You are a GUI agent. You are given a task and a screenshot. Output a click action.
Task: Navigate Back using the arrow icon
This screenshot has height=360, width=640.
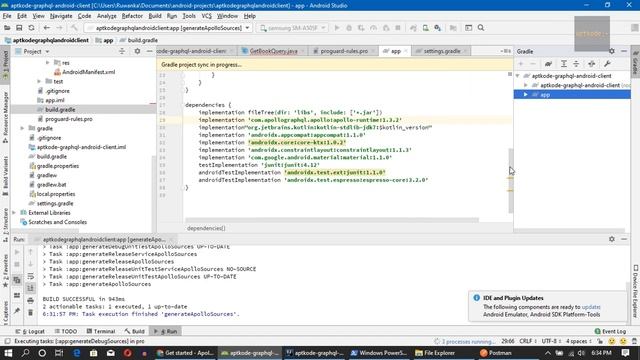pos(47,28)
